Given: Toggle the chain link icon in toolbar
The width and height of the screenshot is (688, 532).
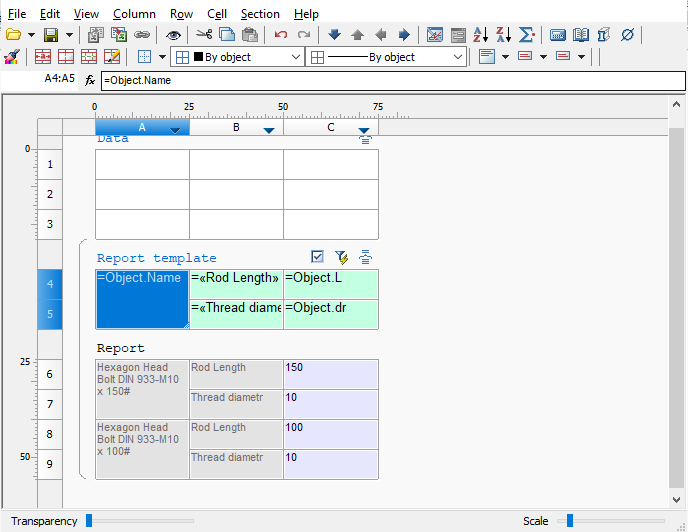Looking at the screenshot, I should pyautogui.click(x=142, y=35).
